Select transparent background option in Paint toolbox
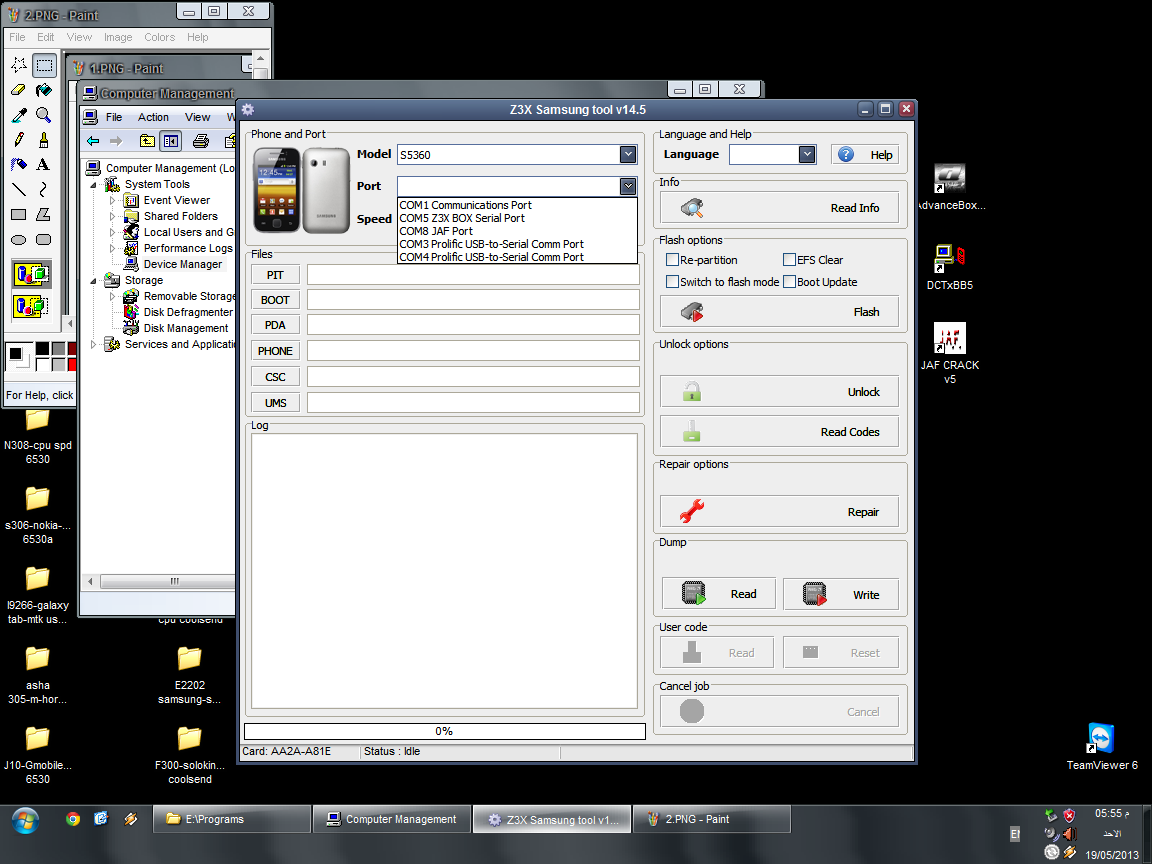1152x864 pixels. 32,305
